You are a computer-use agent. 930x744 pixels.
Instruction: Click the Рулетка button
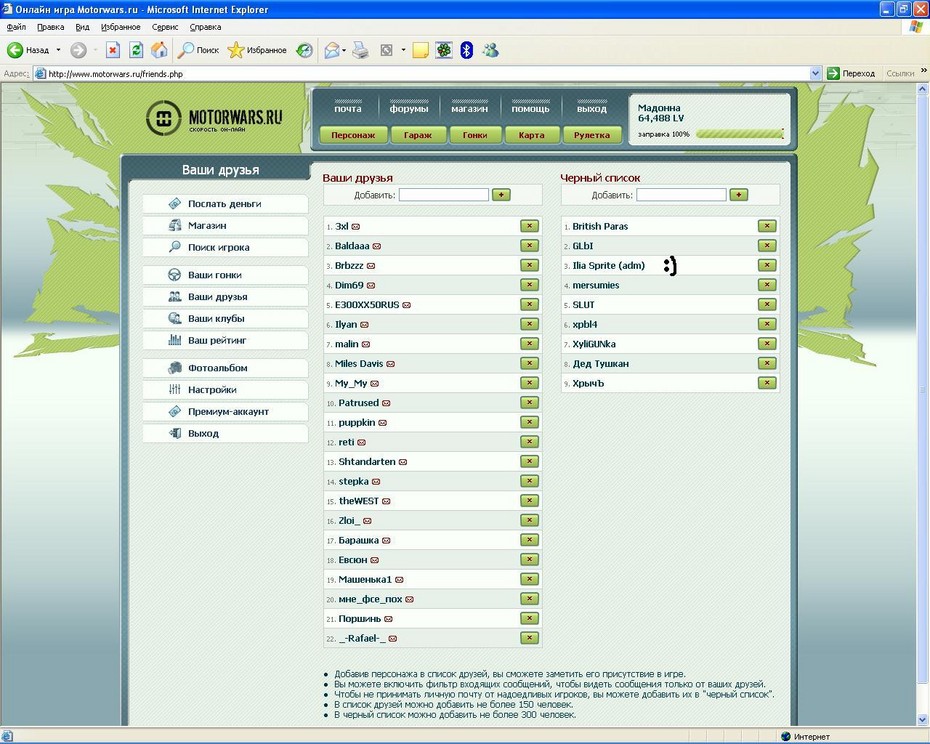592,135
